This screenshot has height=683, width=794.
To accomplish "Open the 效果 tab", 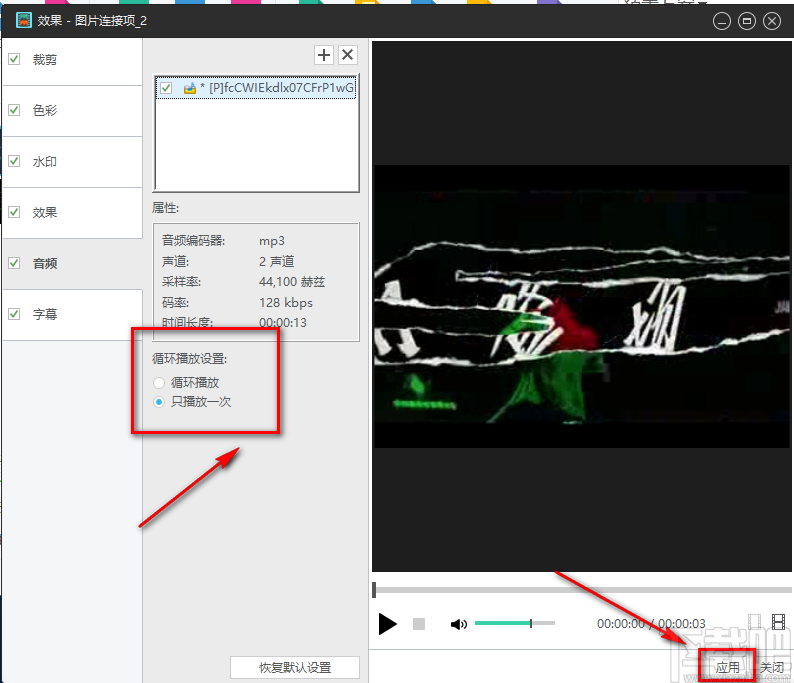I will (73, 213).
